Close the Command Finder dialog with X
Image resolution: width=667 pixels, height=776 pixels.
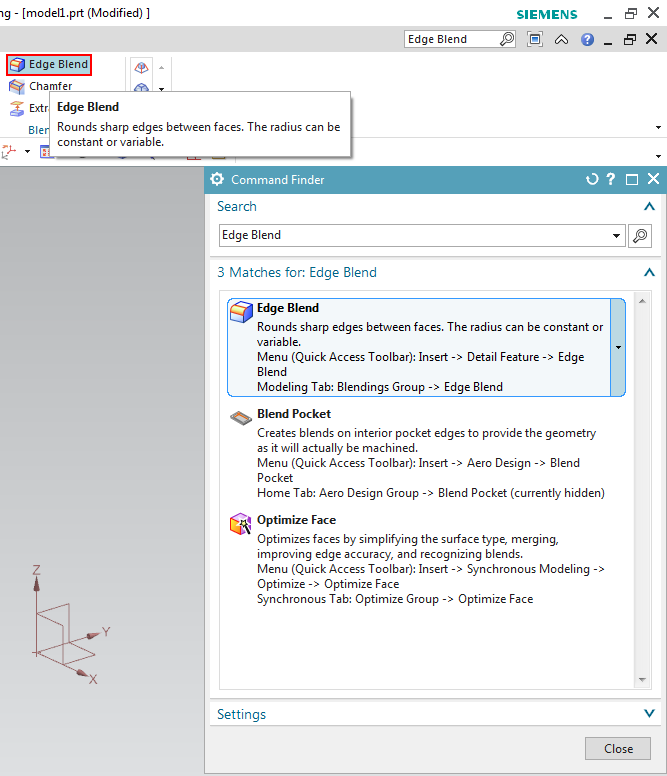pos(653,179)
